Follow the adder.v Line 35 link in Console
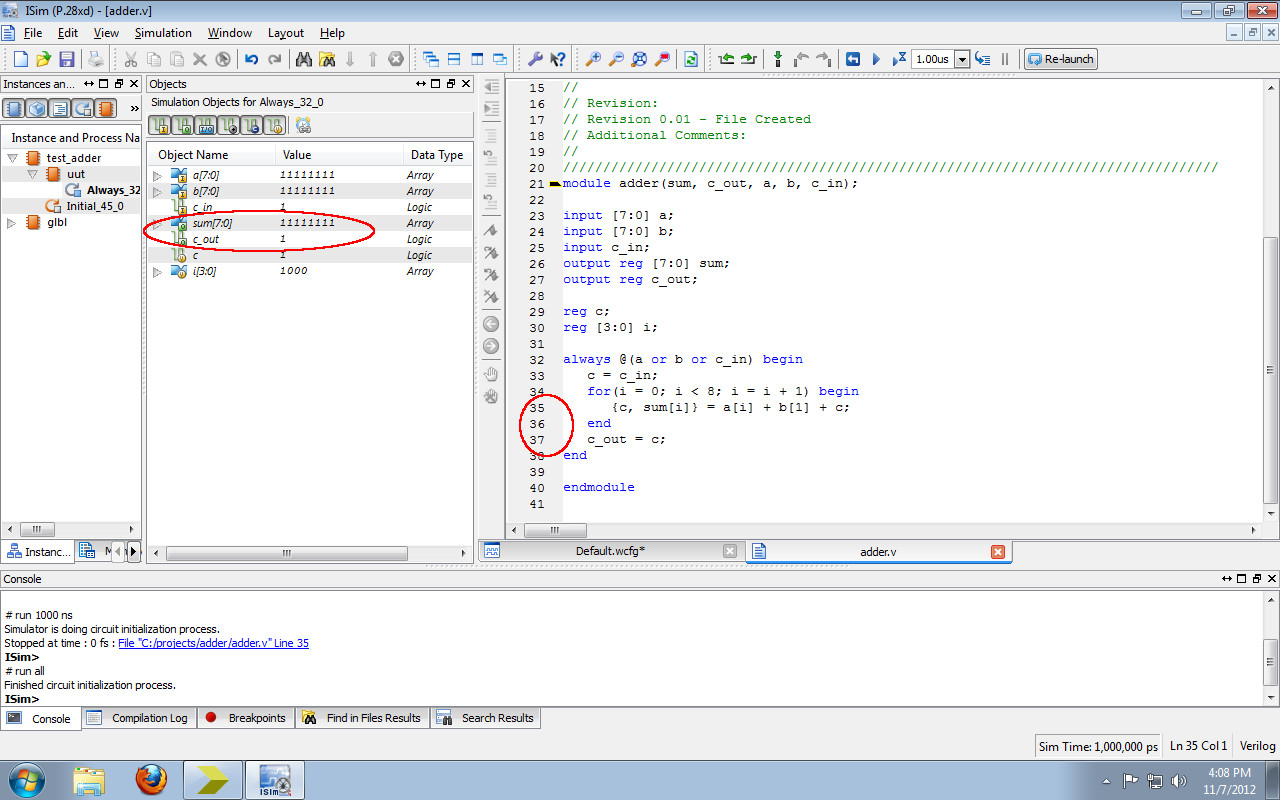 click(213, 642)
